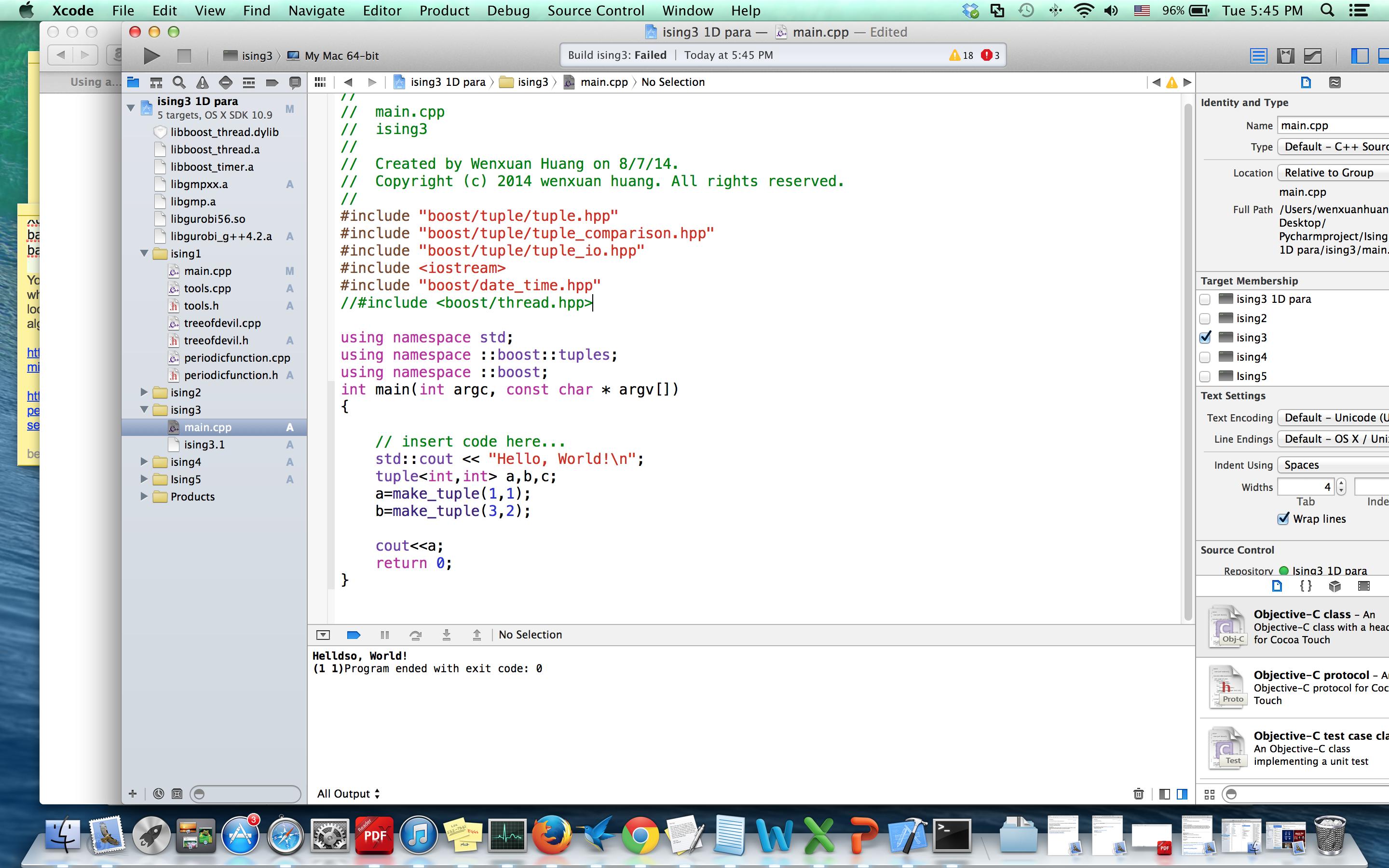Open Code Snippet library braces icon

coord(1306,586)
